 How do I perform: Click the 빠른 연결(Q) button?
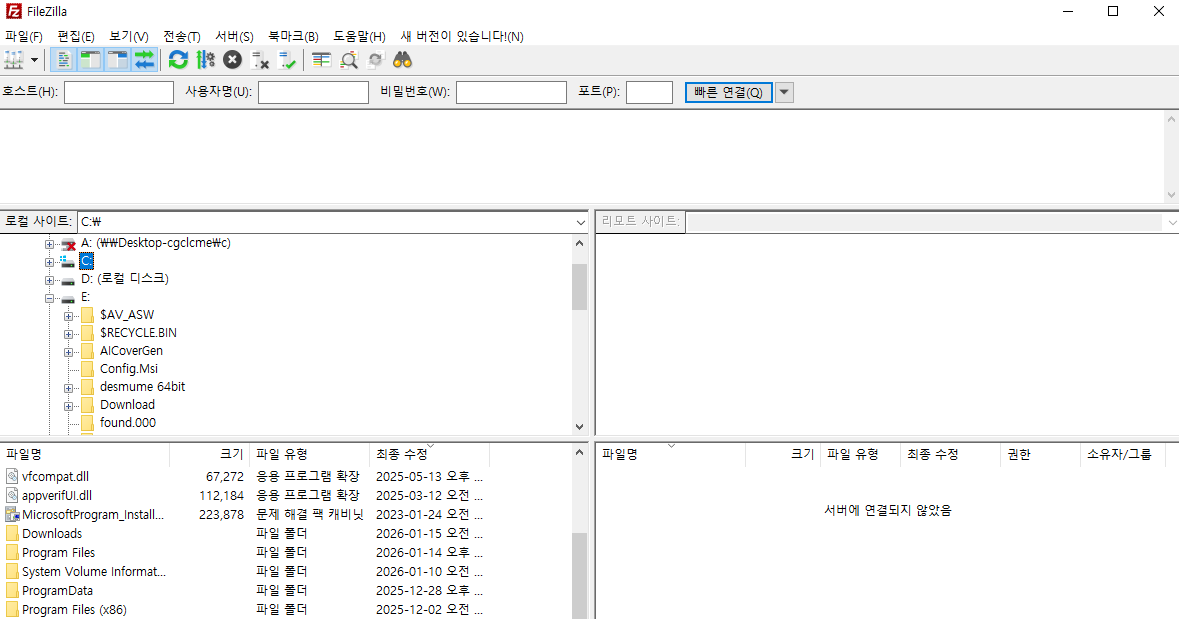tap(728, 93)
